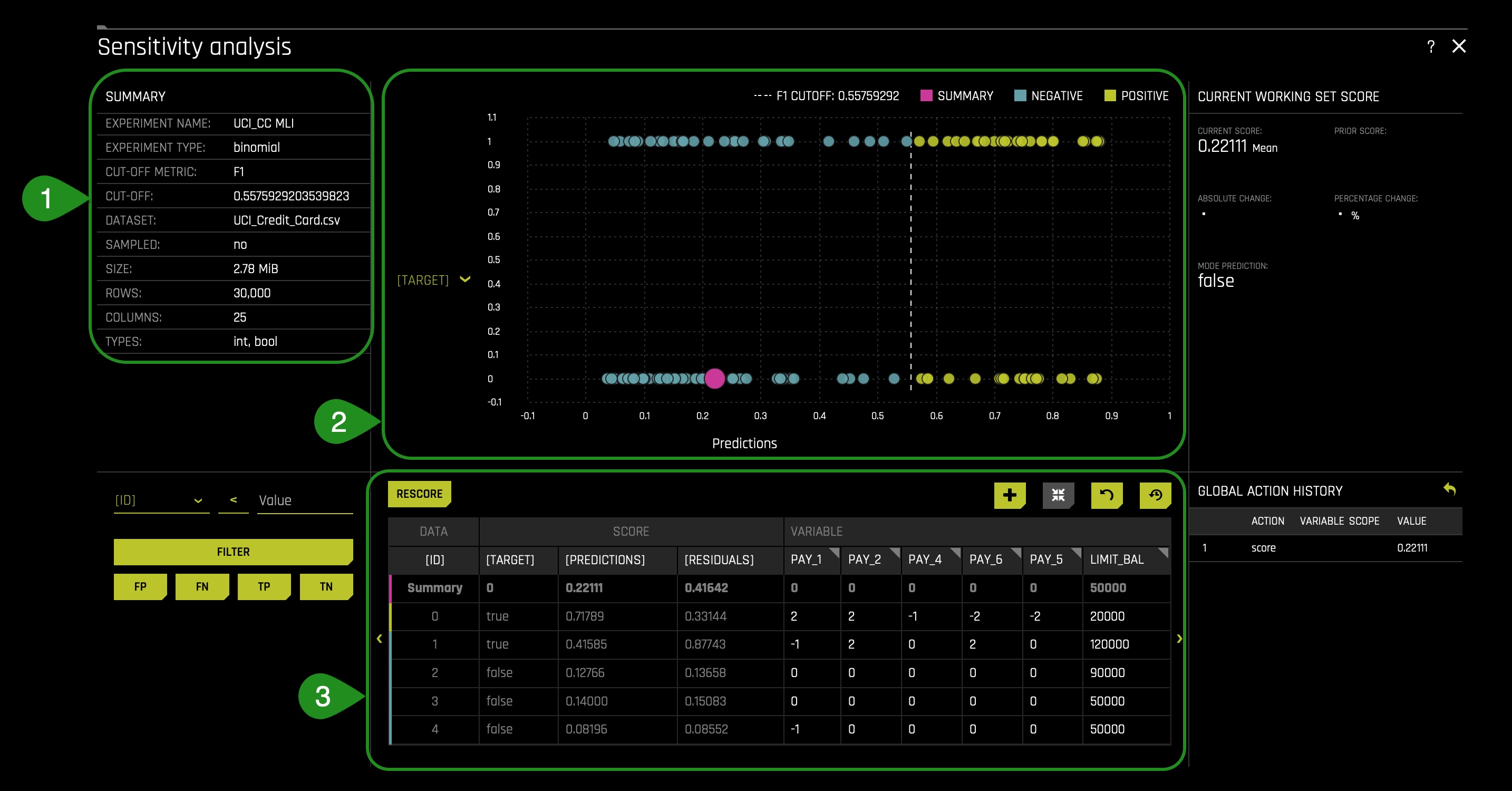Screen dimensions: 1512x791
Task: Go to next table columns arrow
Action: (1179, 638)
